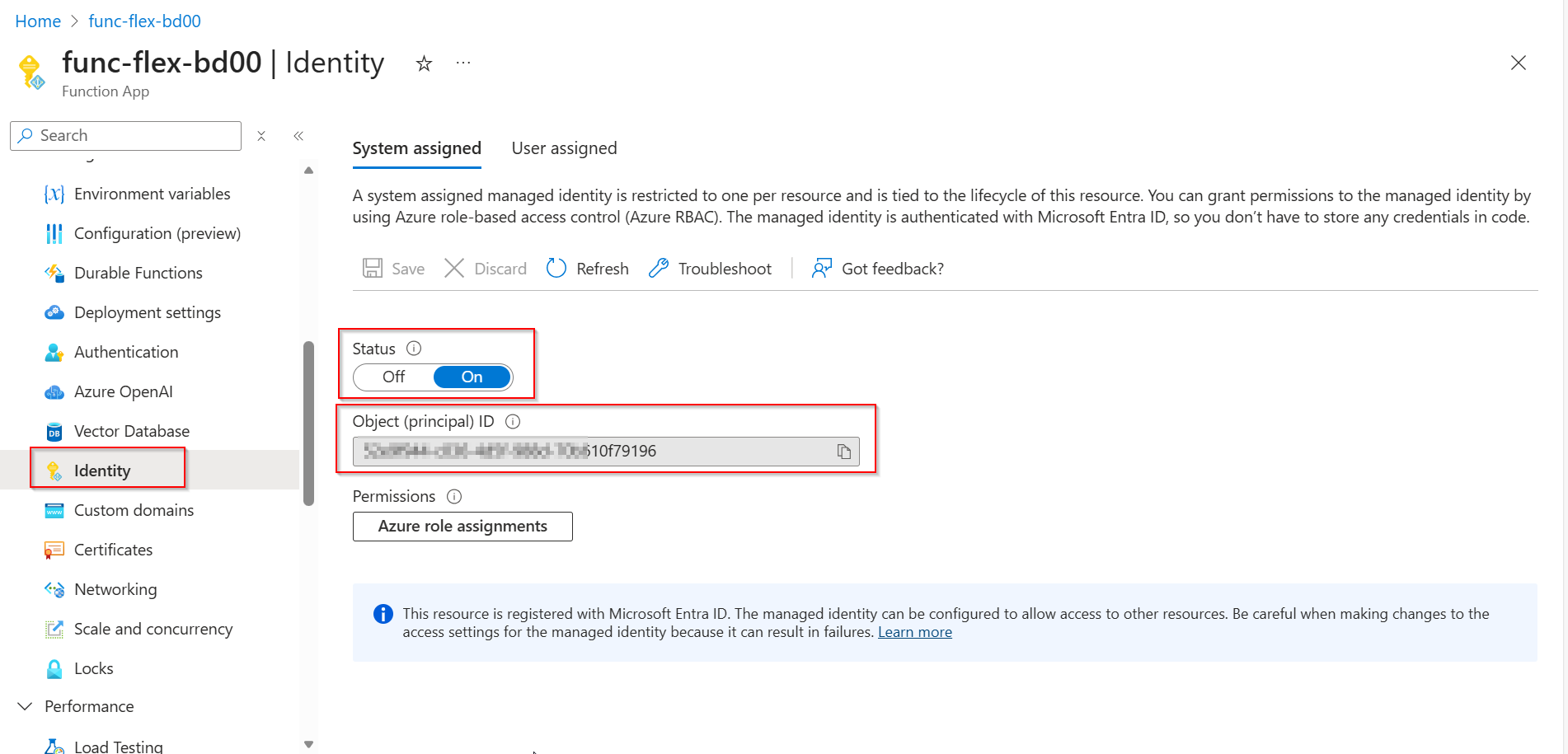1568x754 pixels.
Task: Collapse the sidebar menu with double chevron
Action: 298,136
